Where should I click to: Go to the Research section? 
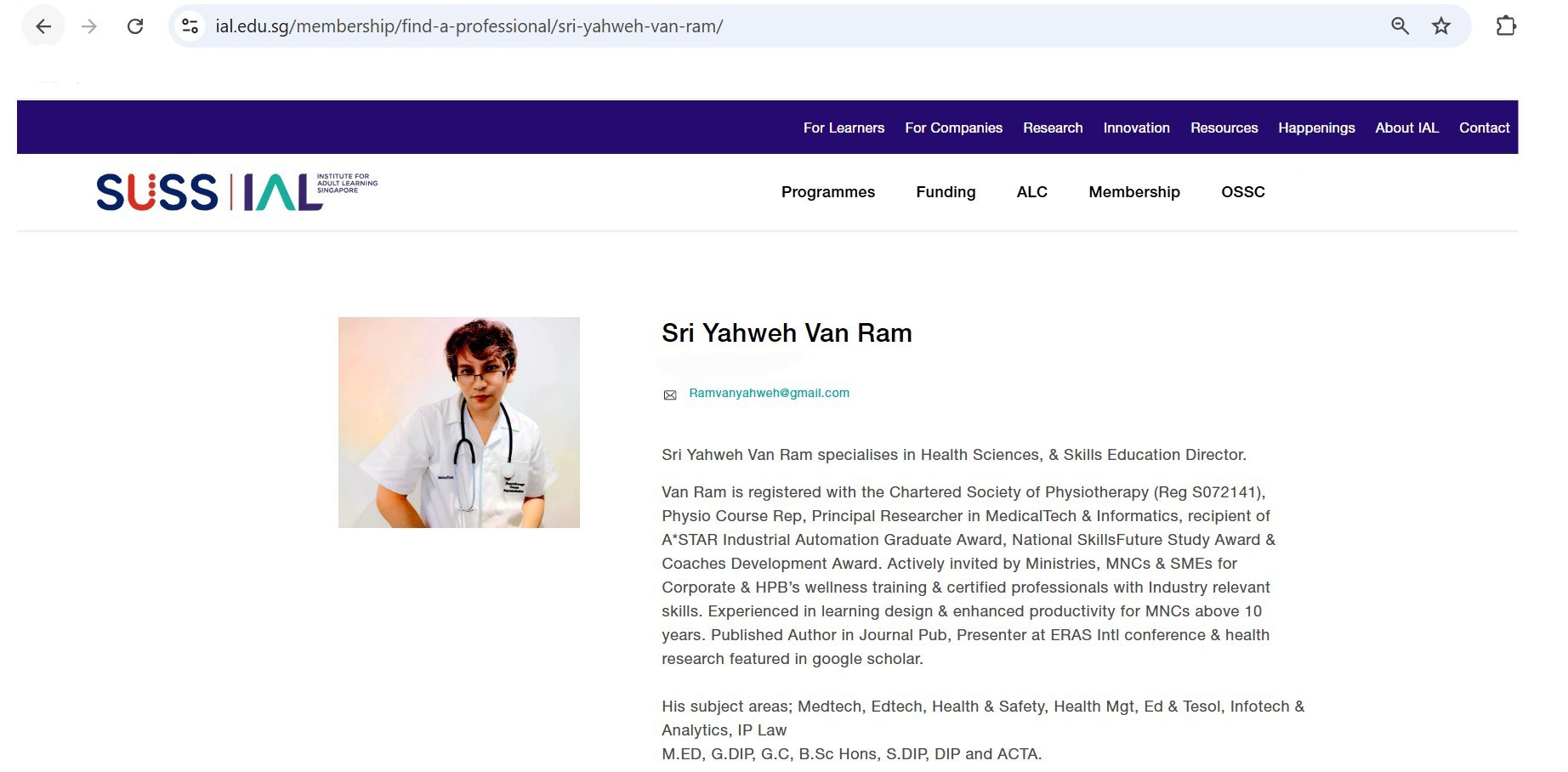[x=1053, y=128]
